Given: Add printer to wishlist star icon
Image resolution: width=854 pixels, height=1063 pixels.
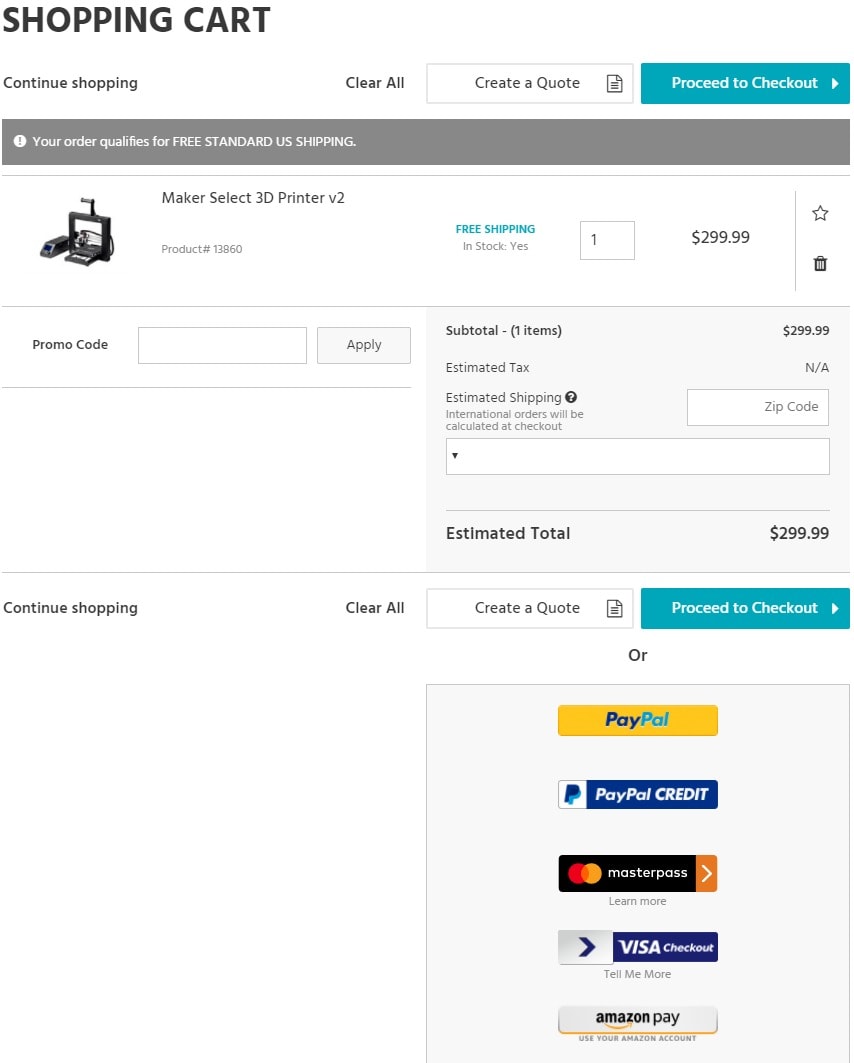Looking at the screenshot, I should 820,214.
